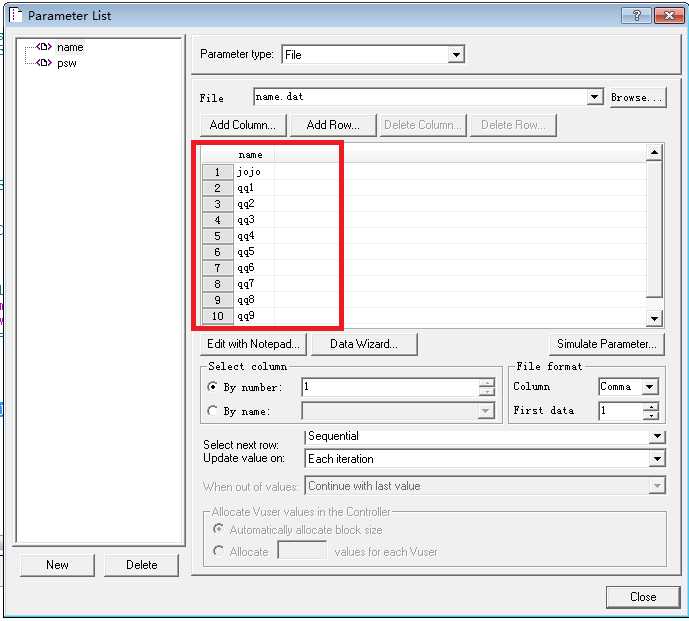Click Delete parameter button

click(141, 565)
